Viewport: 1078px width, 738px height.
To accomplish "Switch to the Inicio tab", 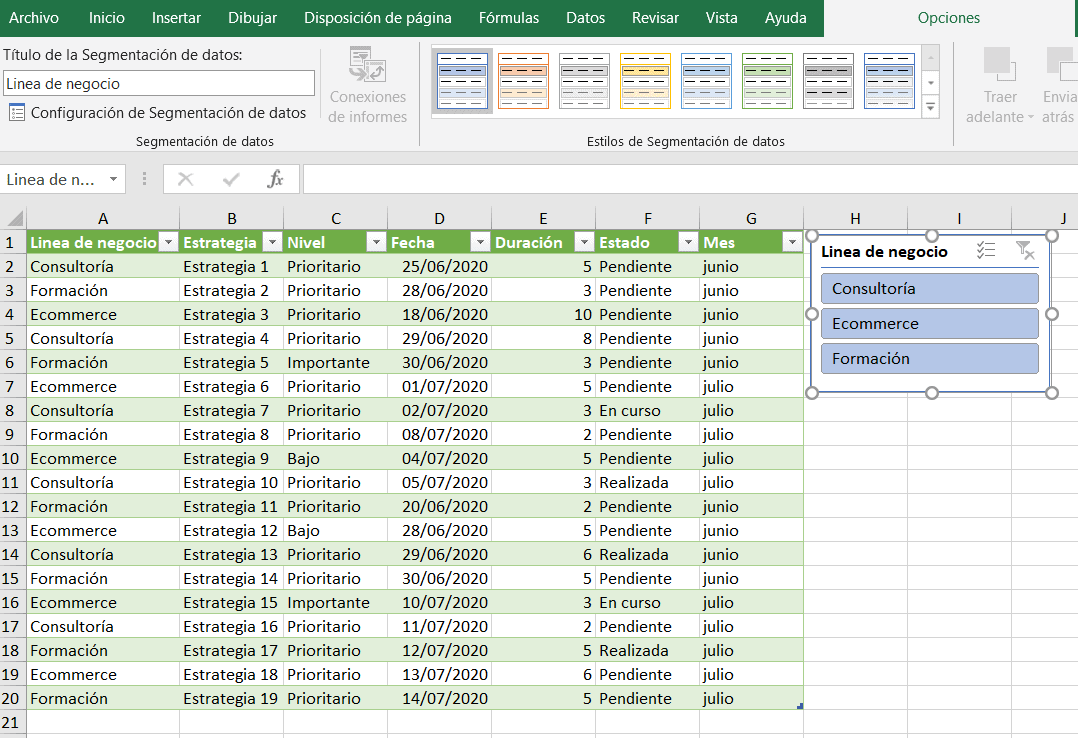I will 107,18.
